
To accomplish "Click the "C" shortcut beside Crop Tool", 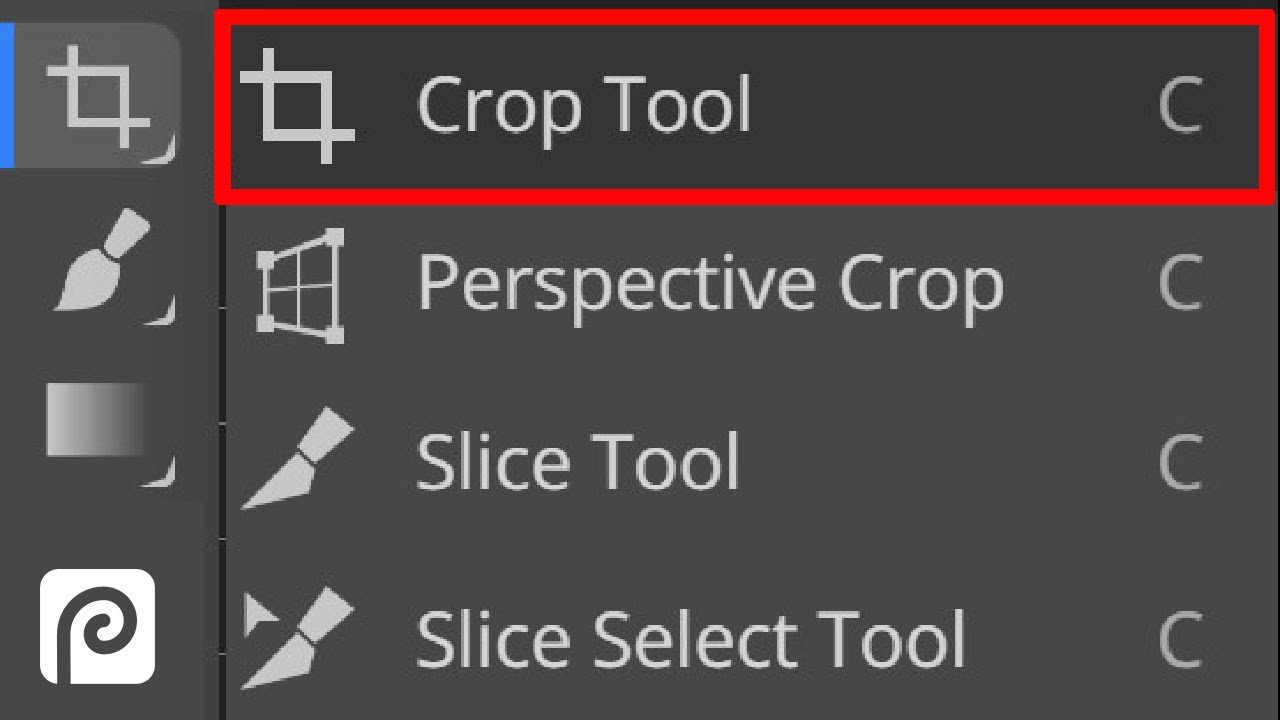I will (1180, 106).
